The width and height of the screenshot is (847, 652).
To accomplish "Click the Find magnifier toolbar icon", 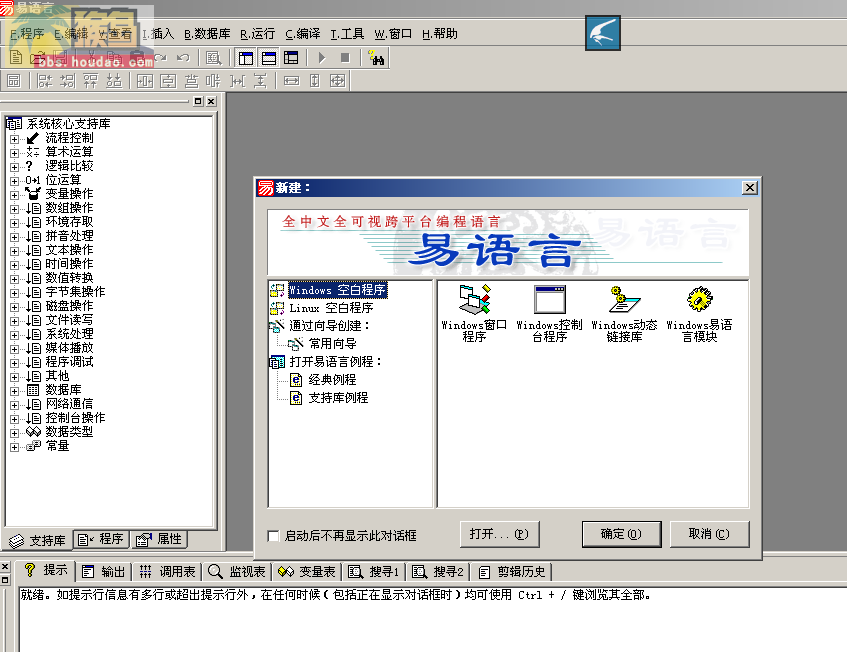I will click(x=214, y=58).
